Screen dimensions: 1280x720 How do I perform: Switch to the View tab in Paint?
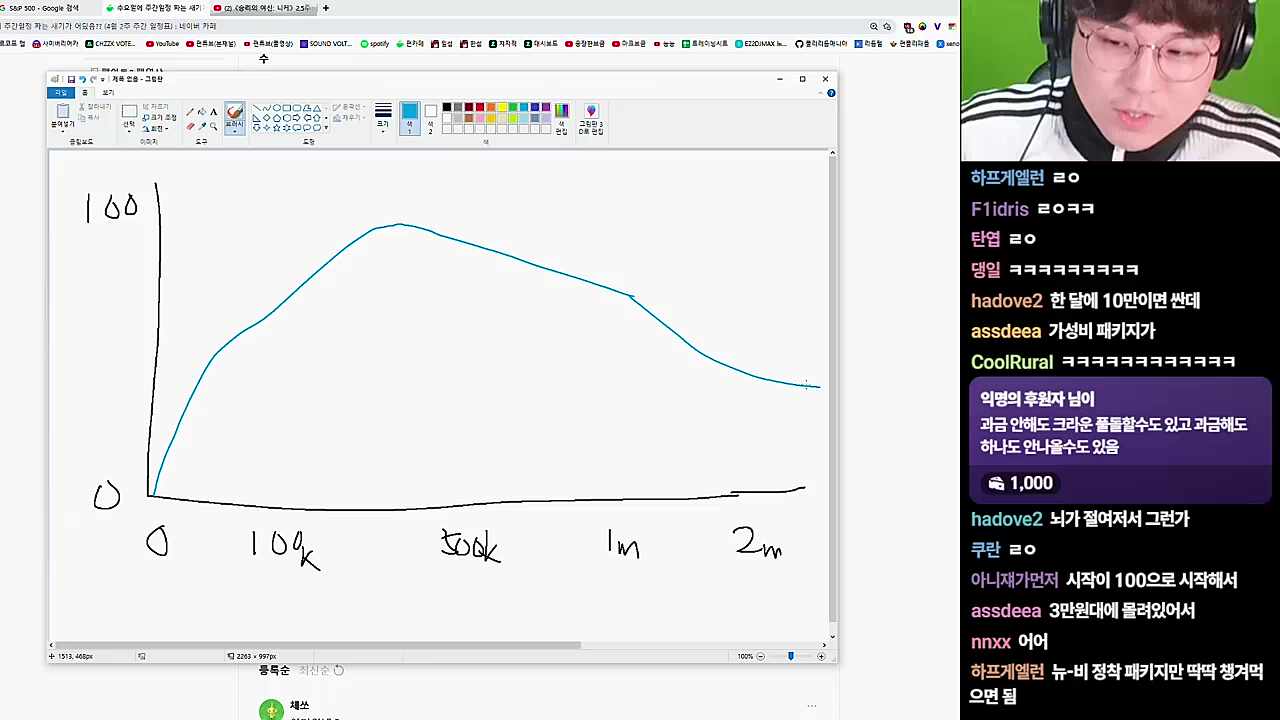pos(108,93)
